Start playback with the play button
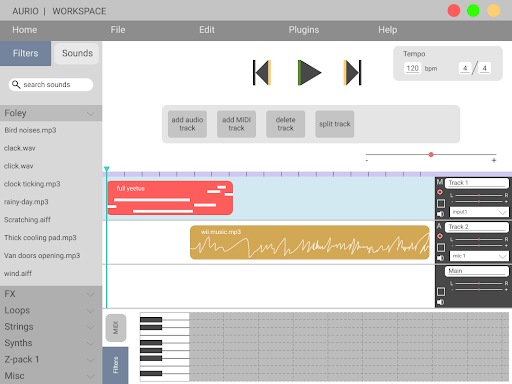 pyautogui.click(x=309, y=73)
